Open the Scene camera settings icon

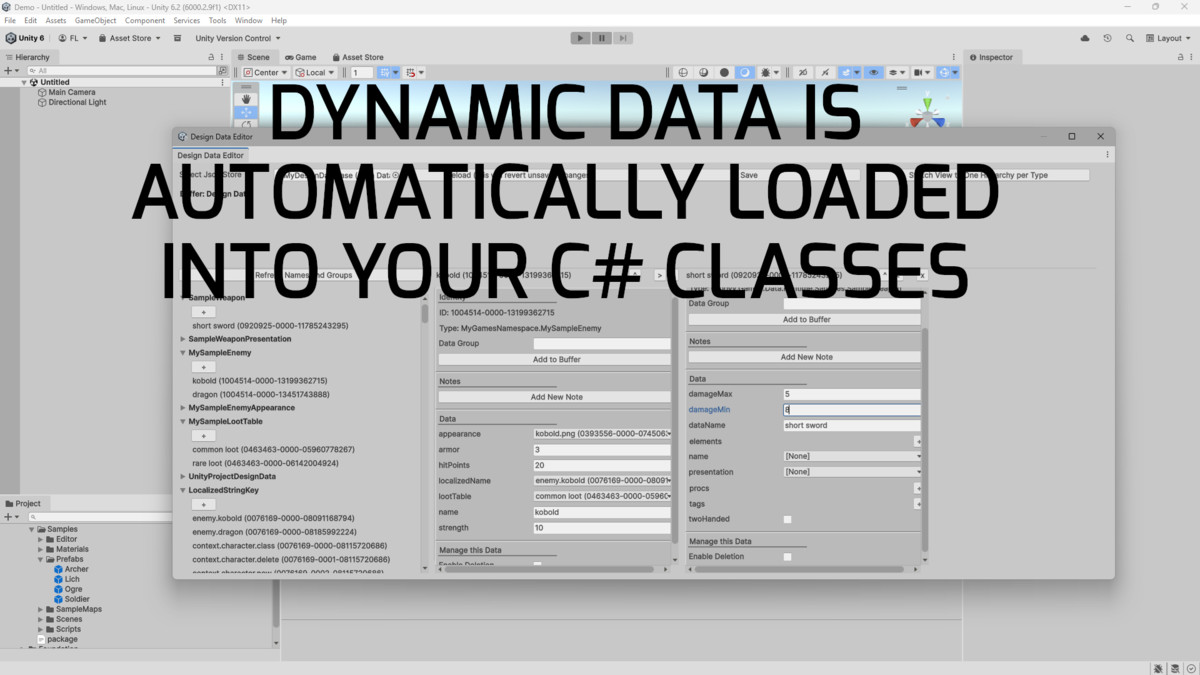coord(921,72)
